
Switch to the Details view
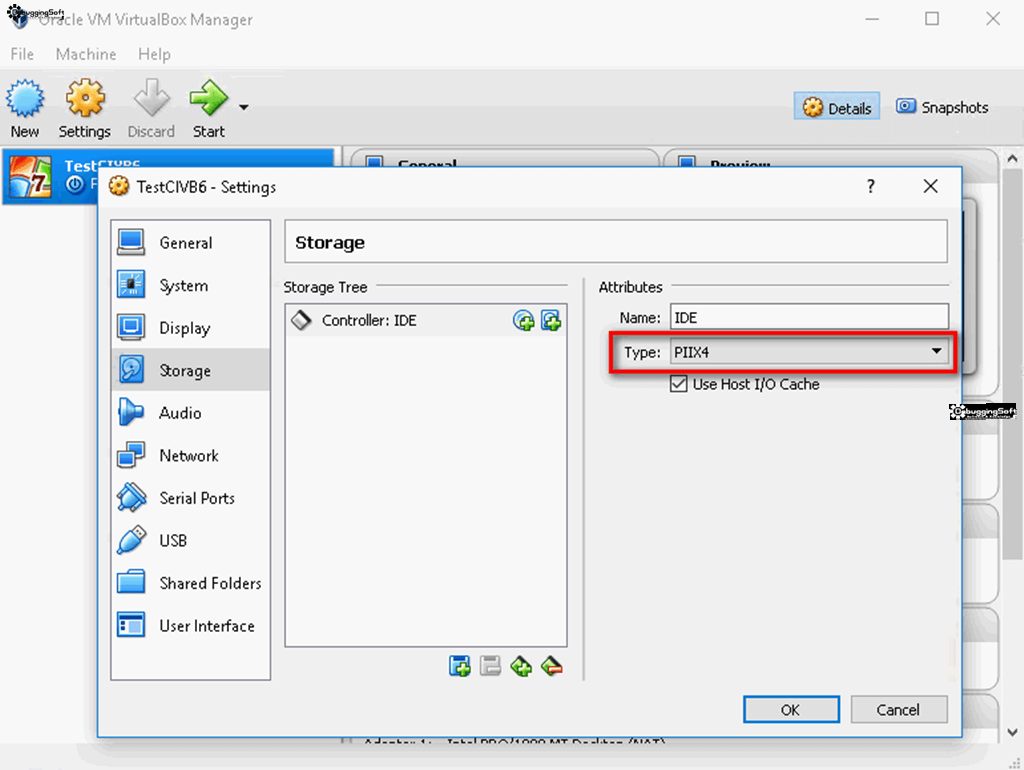(x=837, y=107)
